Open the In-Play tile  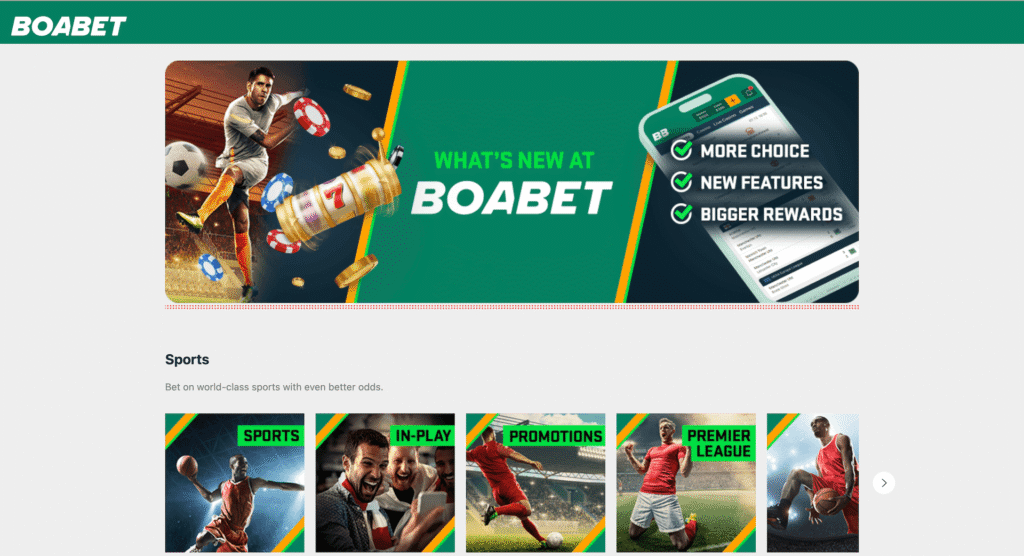click(385, 483)
